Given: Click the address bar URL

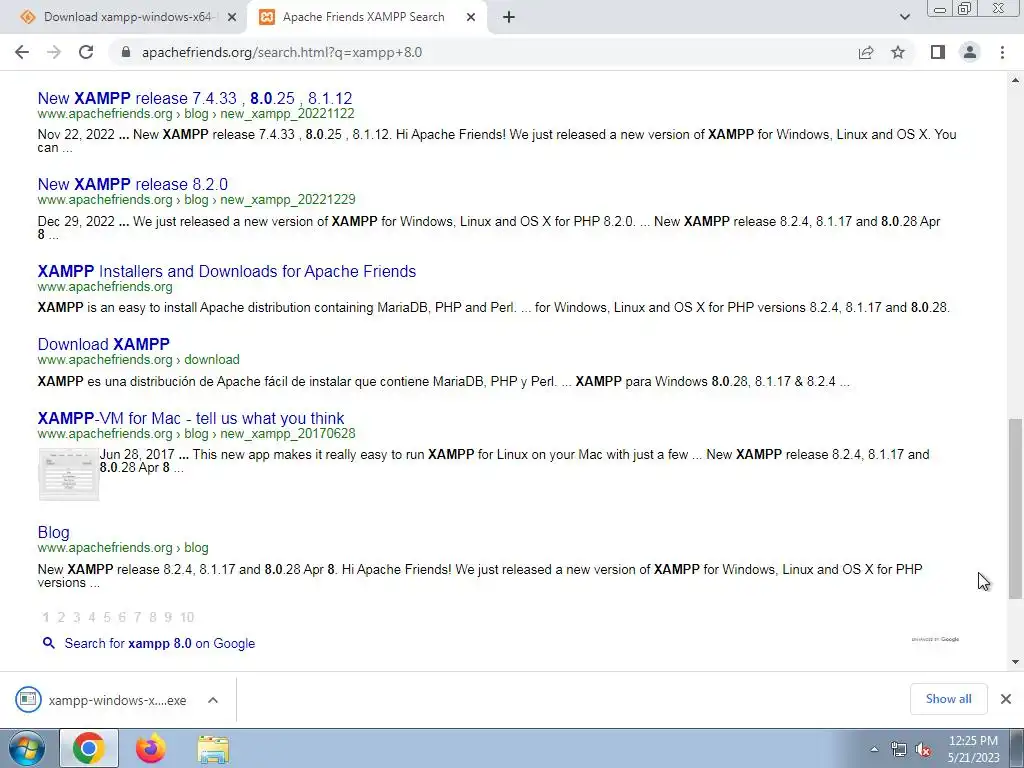Looking at the screenshot, I should pos(281,52).
